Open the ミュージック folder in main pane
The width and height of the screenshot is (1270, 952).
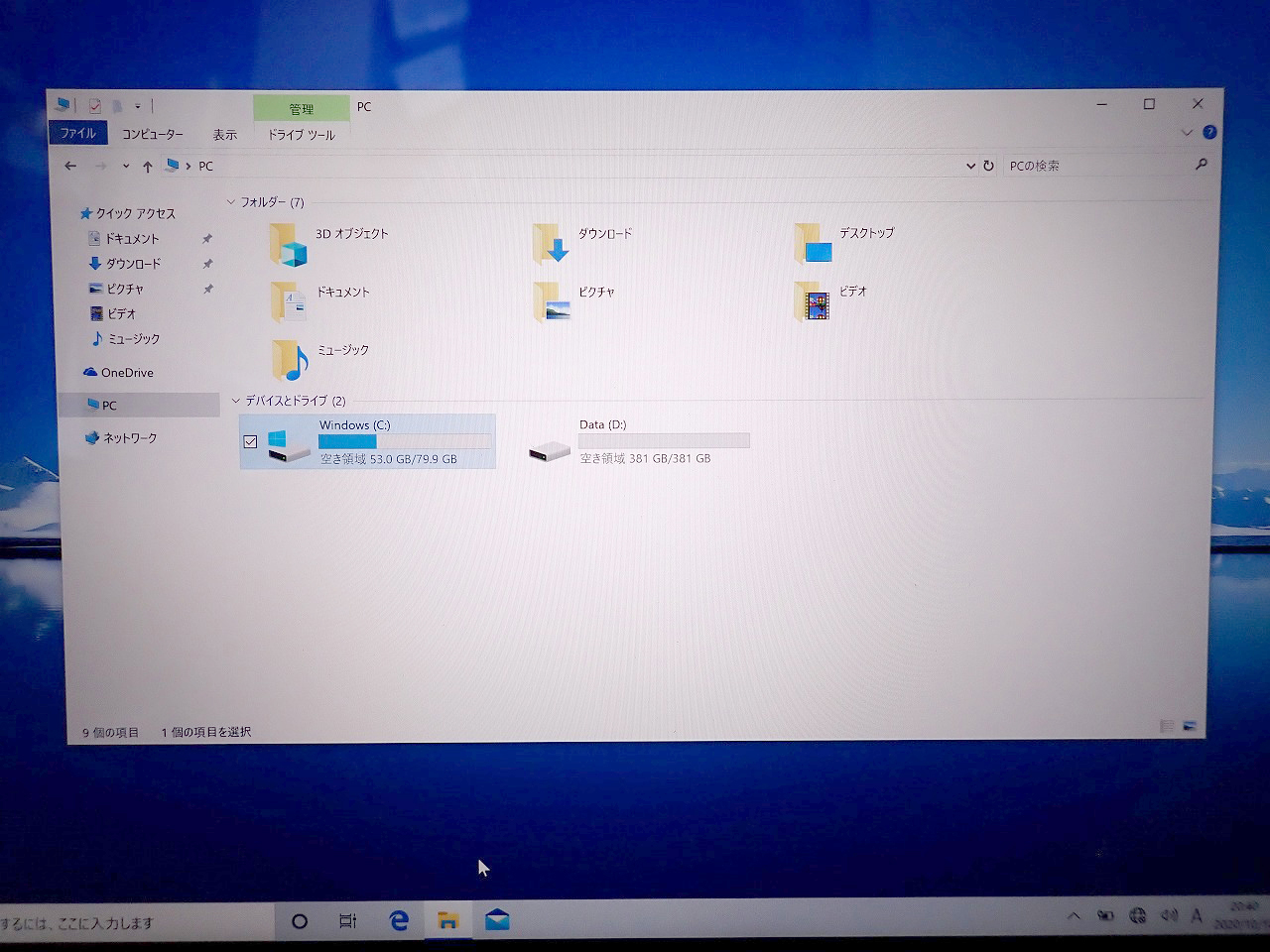point(291,360)
